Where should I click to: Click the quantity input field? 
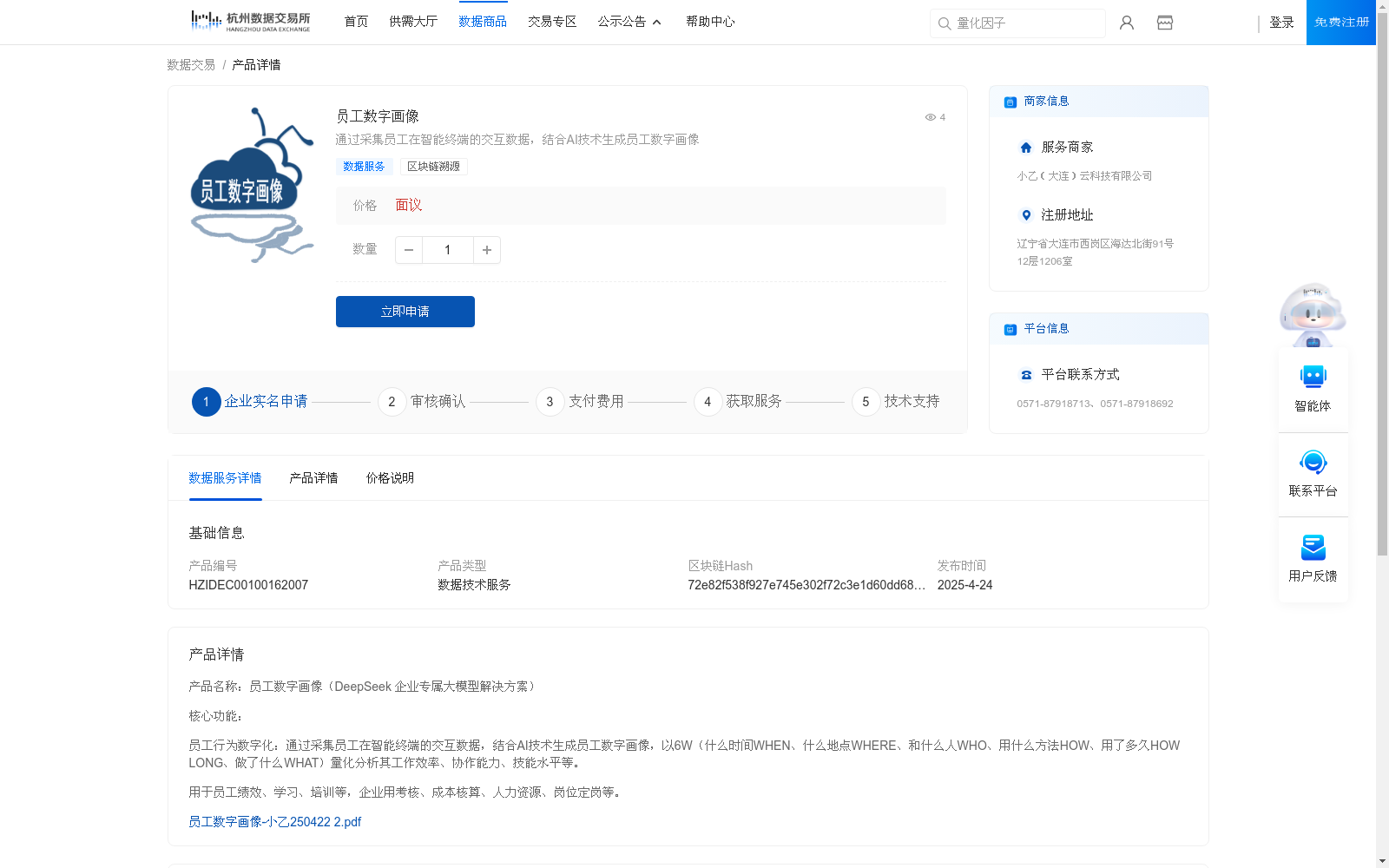[x=448, y=250]
